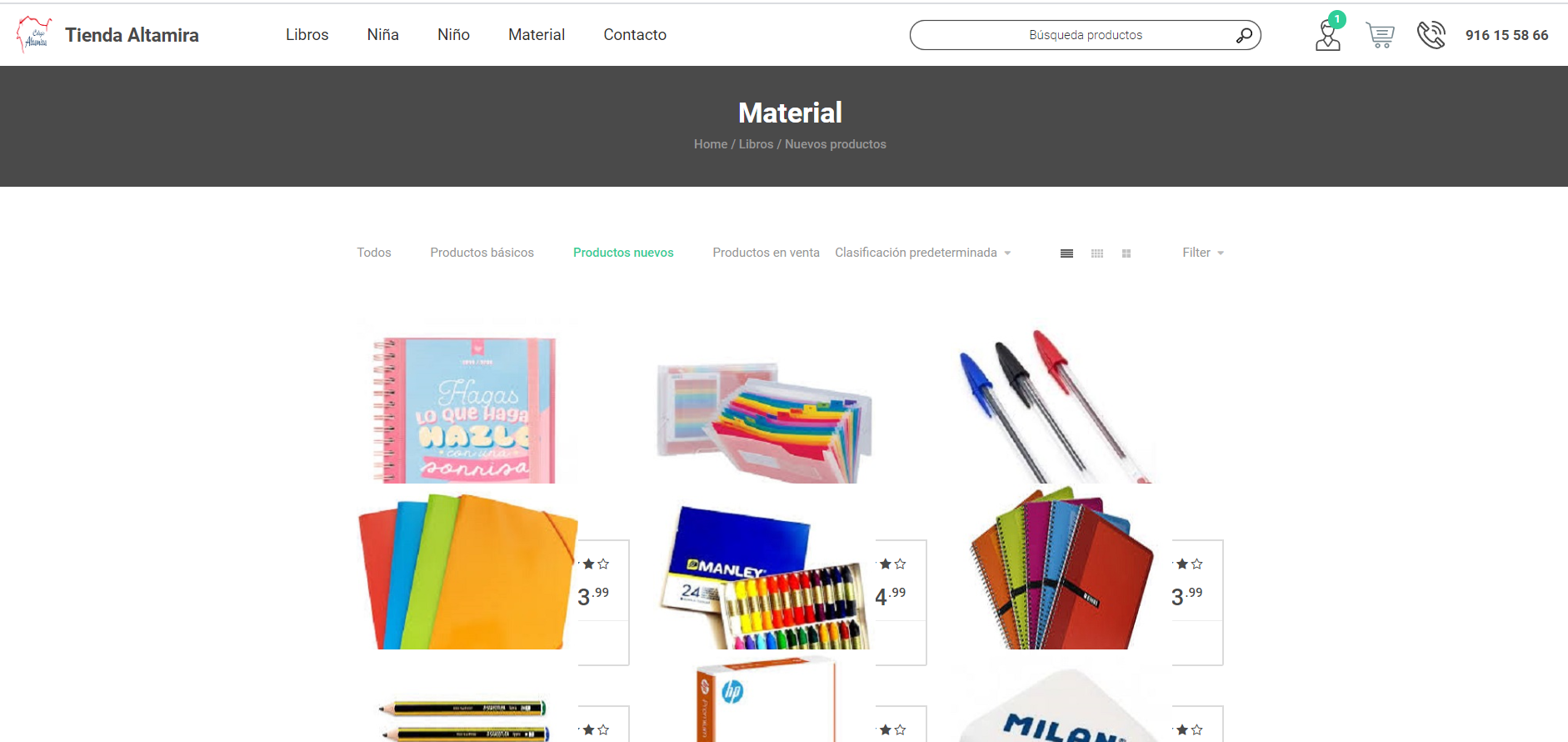This screenshot has width=1568, height=742.
Task: Switch to large grid view icon
Action: pos(1126,253)
